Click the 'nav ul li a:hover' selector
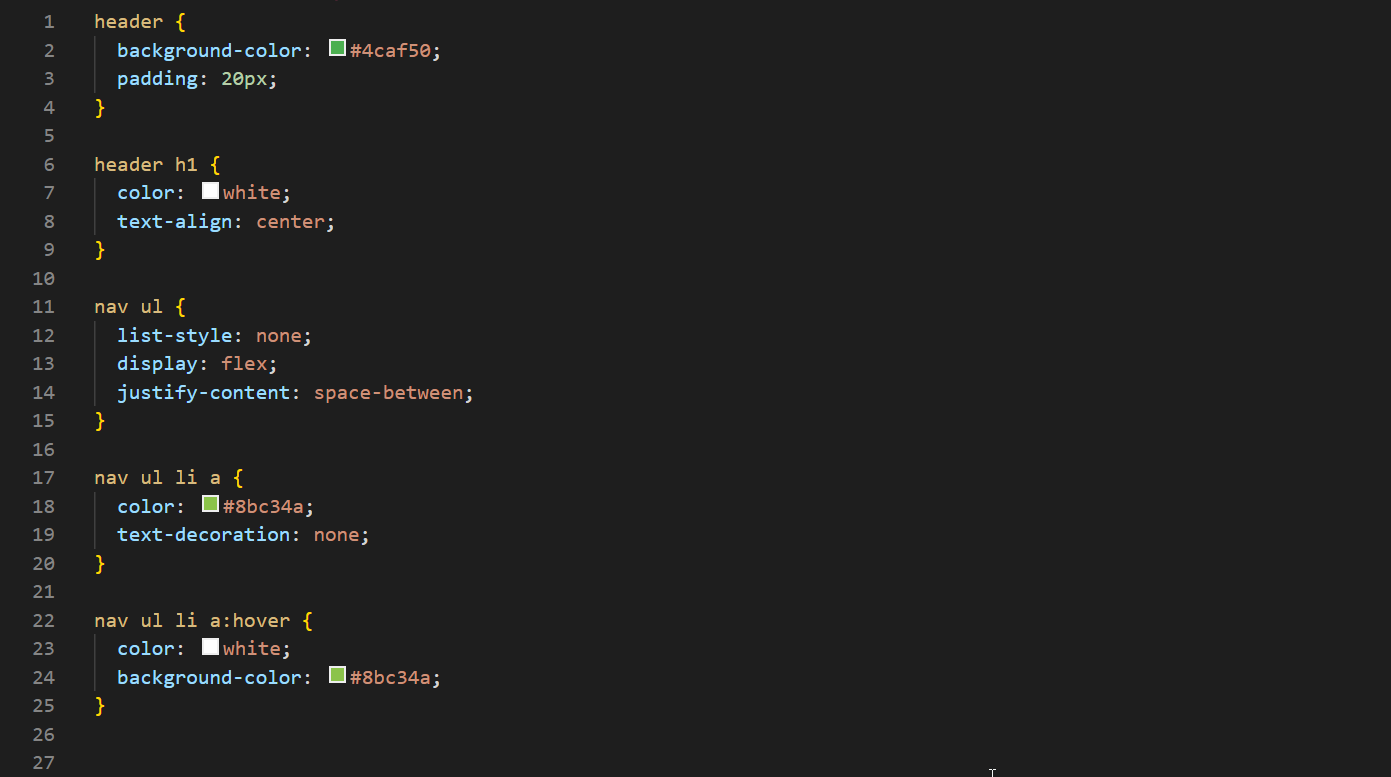Screen dimensions: 1391x777 (x=192, y=620)
